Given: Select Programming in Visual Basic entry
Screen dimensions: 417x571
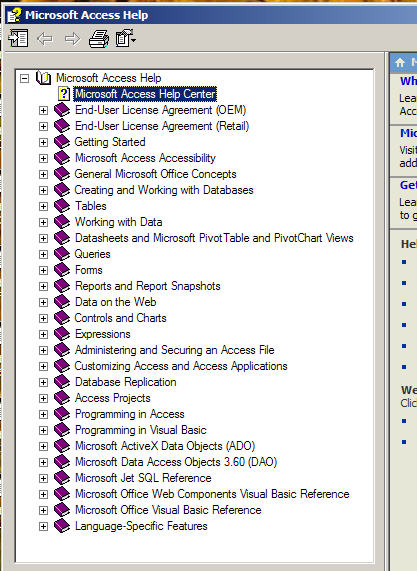Looking at the screenshot, I should coord(141,430).
